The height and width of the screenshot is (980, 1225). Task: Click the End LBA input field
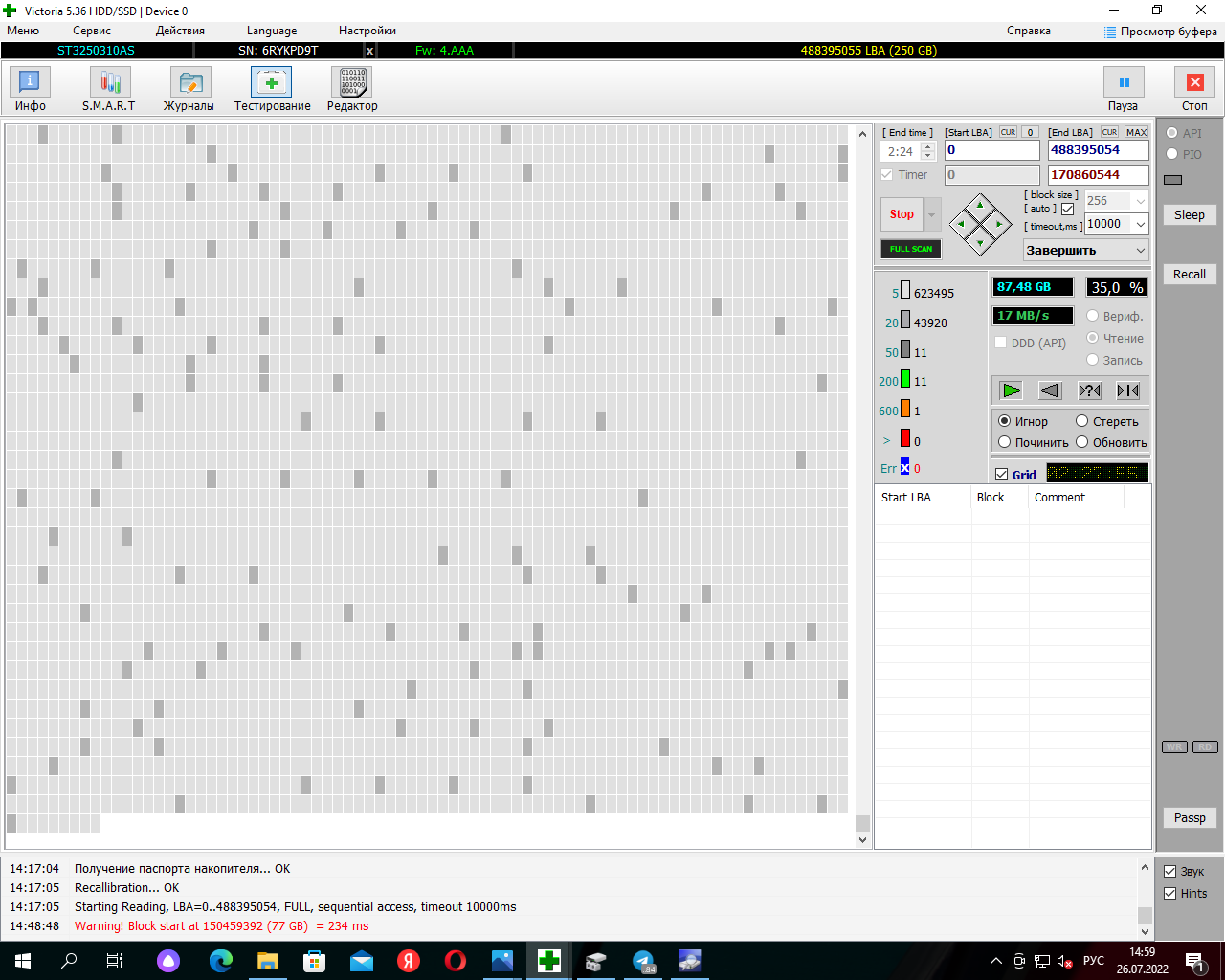(1098, 150)
